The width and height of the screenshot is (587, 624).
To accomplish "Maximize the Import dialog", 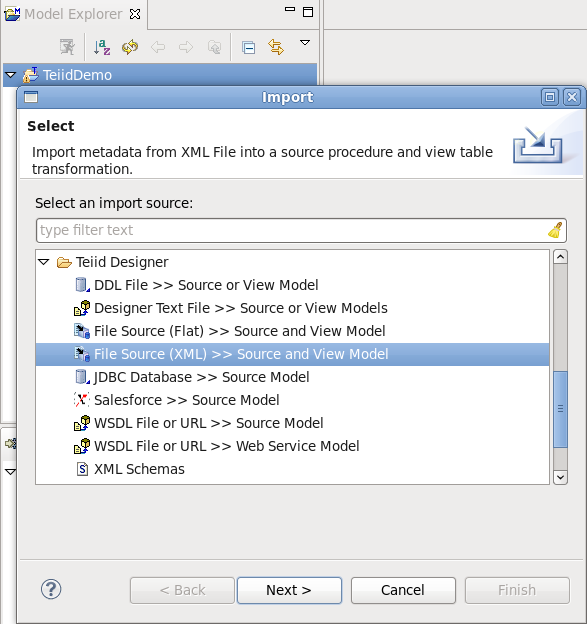I will coord(550,97).
